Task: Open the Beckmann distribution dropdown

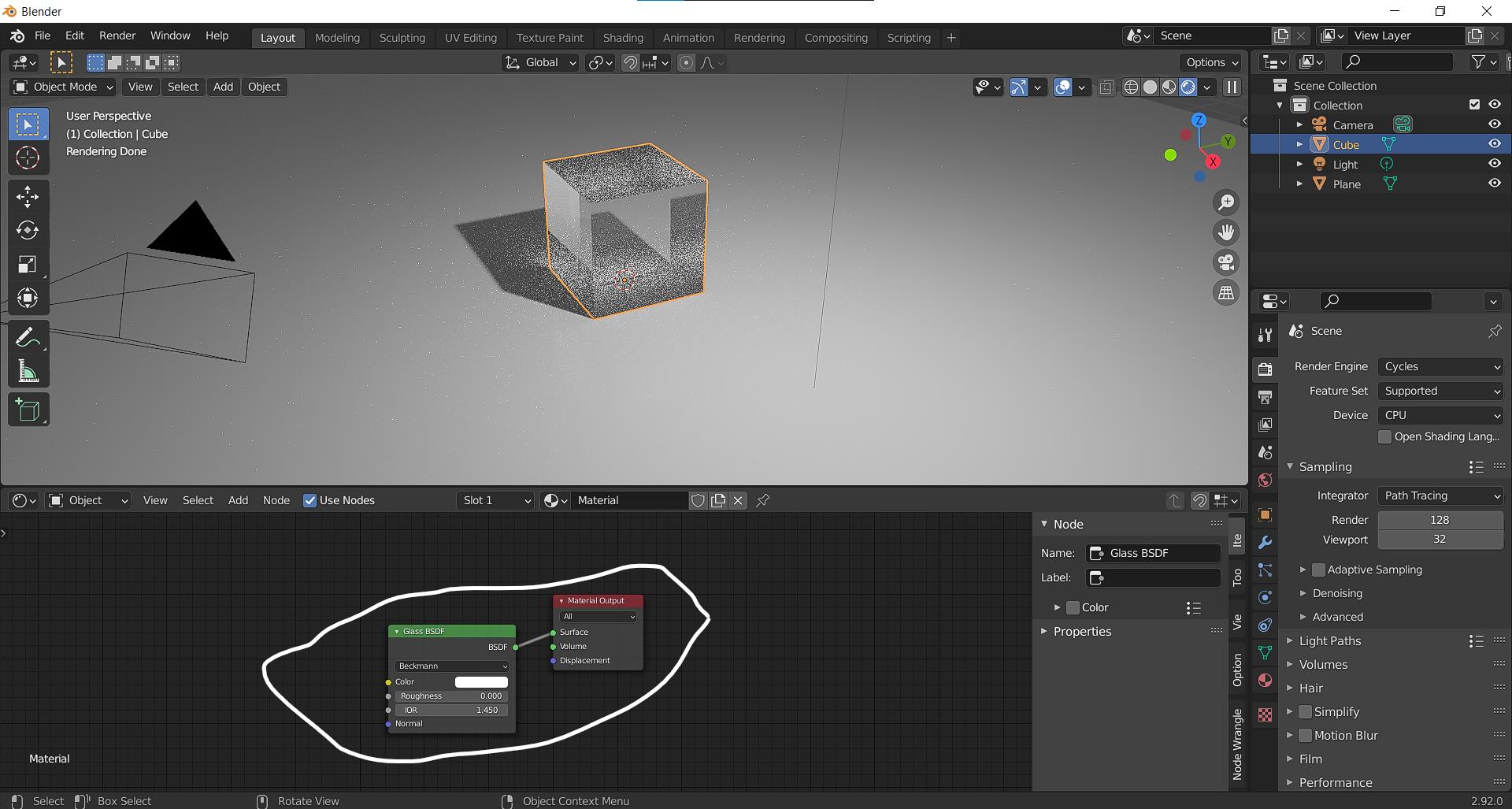Action: (450, 666)
